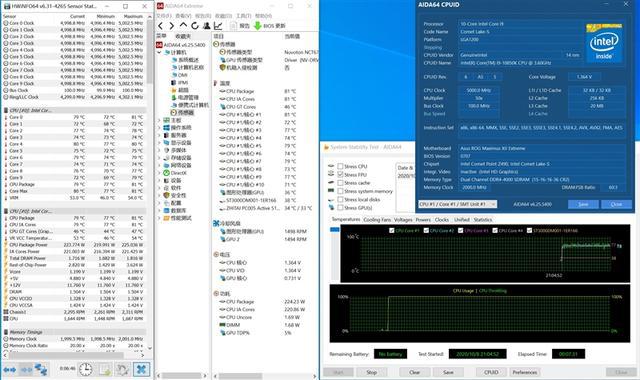Click the HWiNFO network computers icon
The height and width of the screenshot is (380, 640).
point(41,369)
